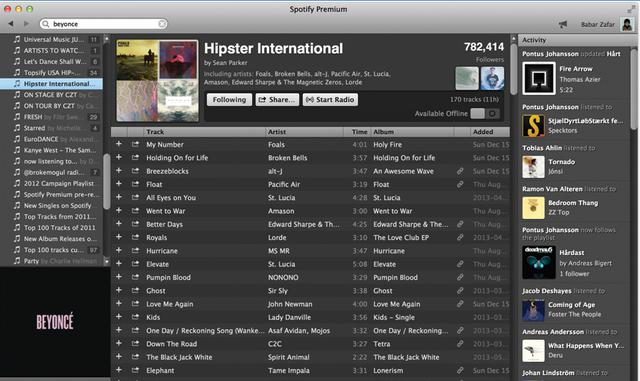The width and height of the screenshot is (640, 381).
Task: Start Radio for this playlist
Action: pos(330,100)
